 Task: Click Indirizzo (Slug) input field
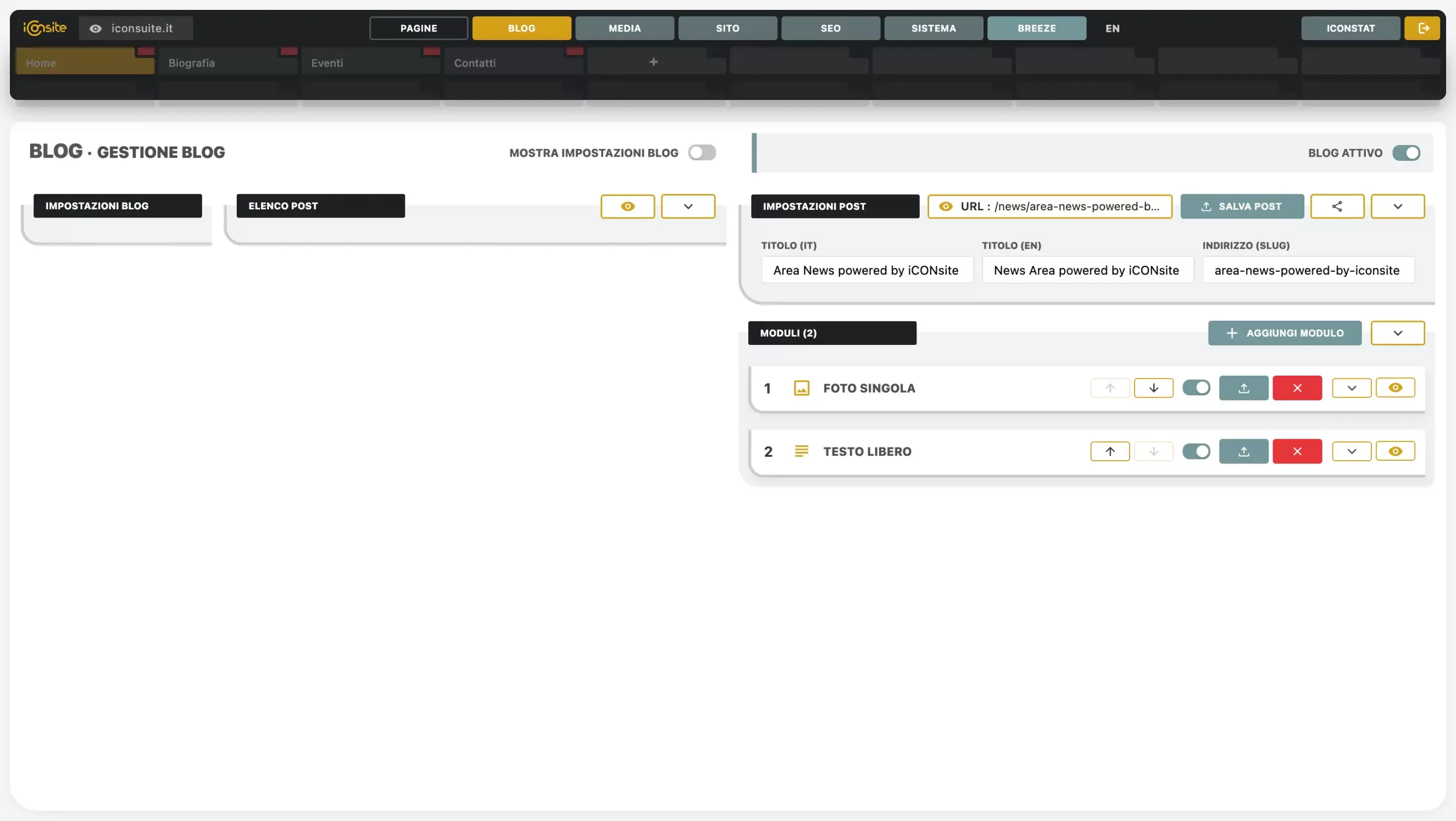click(x=1309, y=270)
